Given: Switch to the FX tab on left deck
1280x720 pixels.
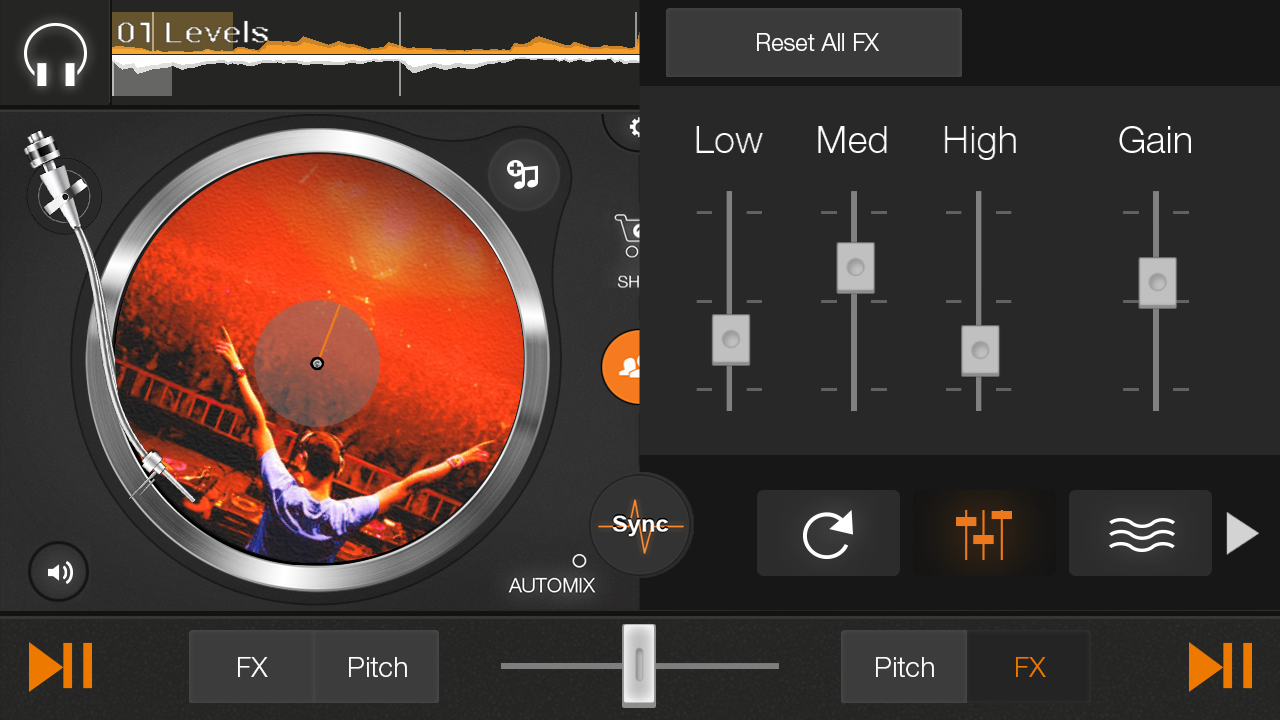Looking at the screenshot, I should click(x=252, y=666).
